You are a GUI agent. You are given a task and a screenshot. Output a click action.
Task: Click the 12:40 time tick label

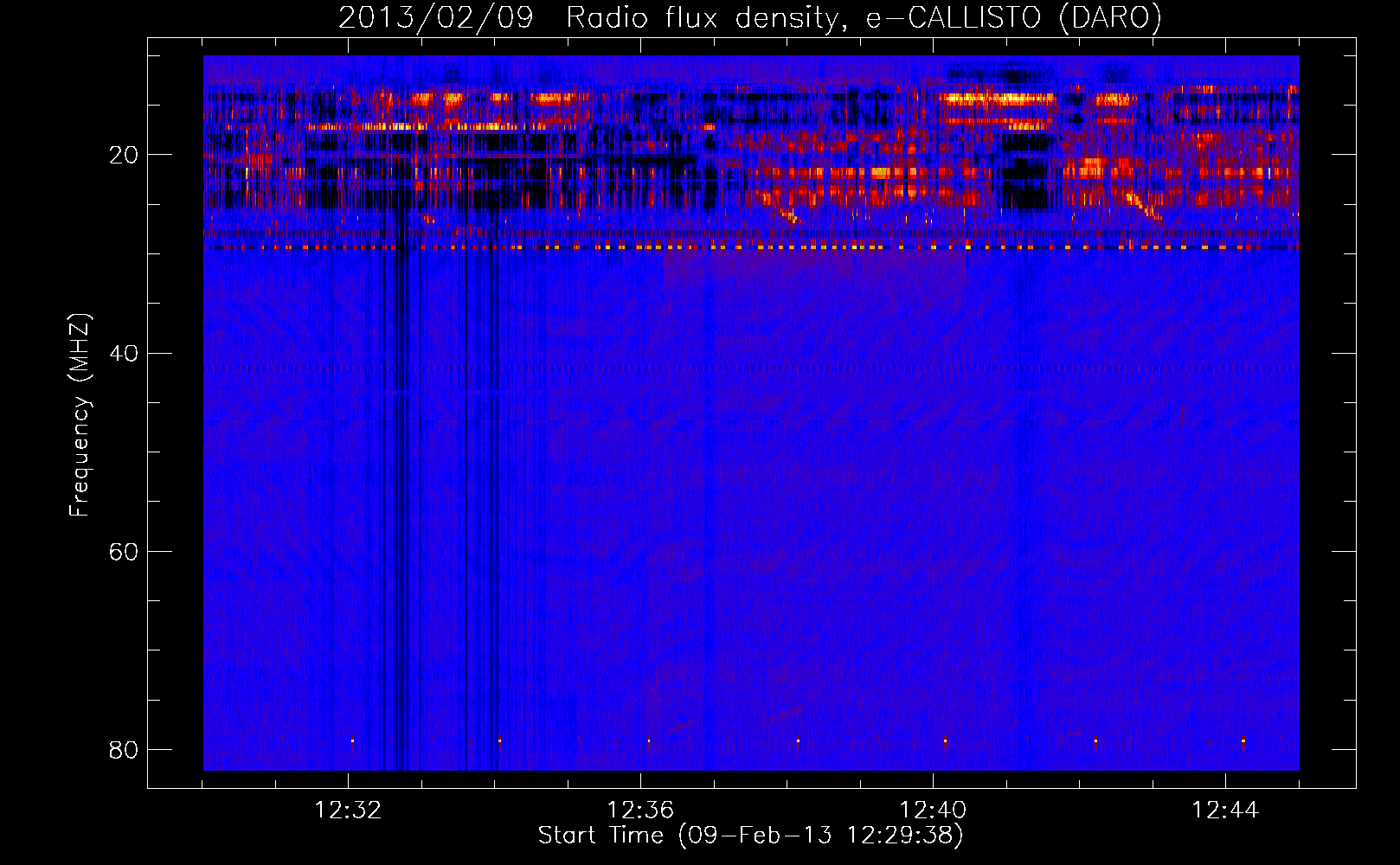(933, 811)
